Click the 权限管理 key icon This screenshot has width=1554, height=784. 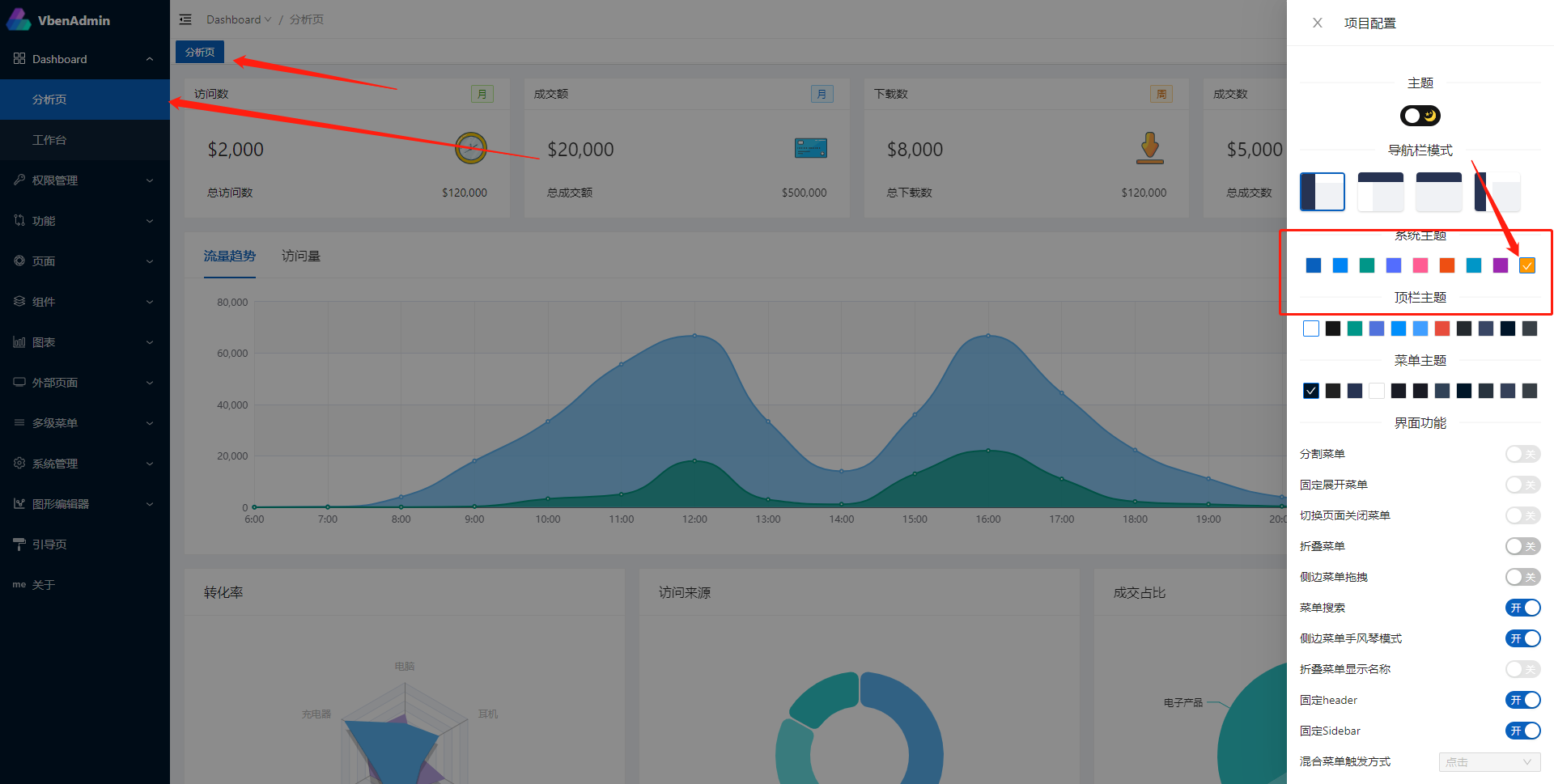click(19, 180)
